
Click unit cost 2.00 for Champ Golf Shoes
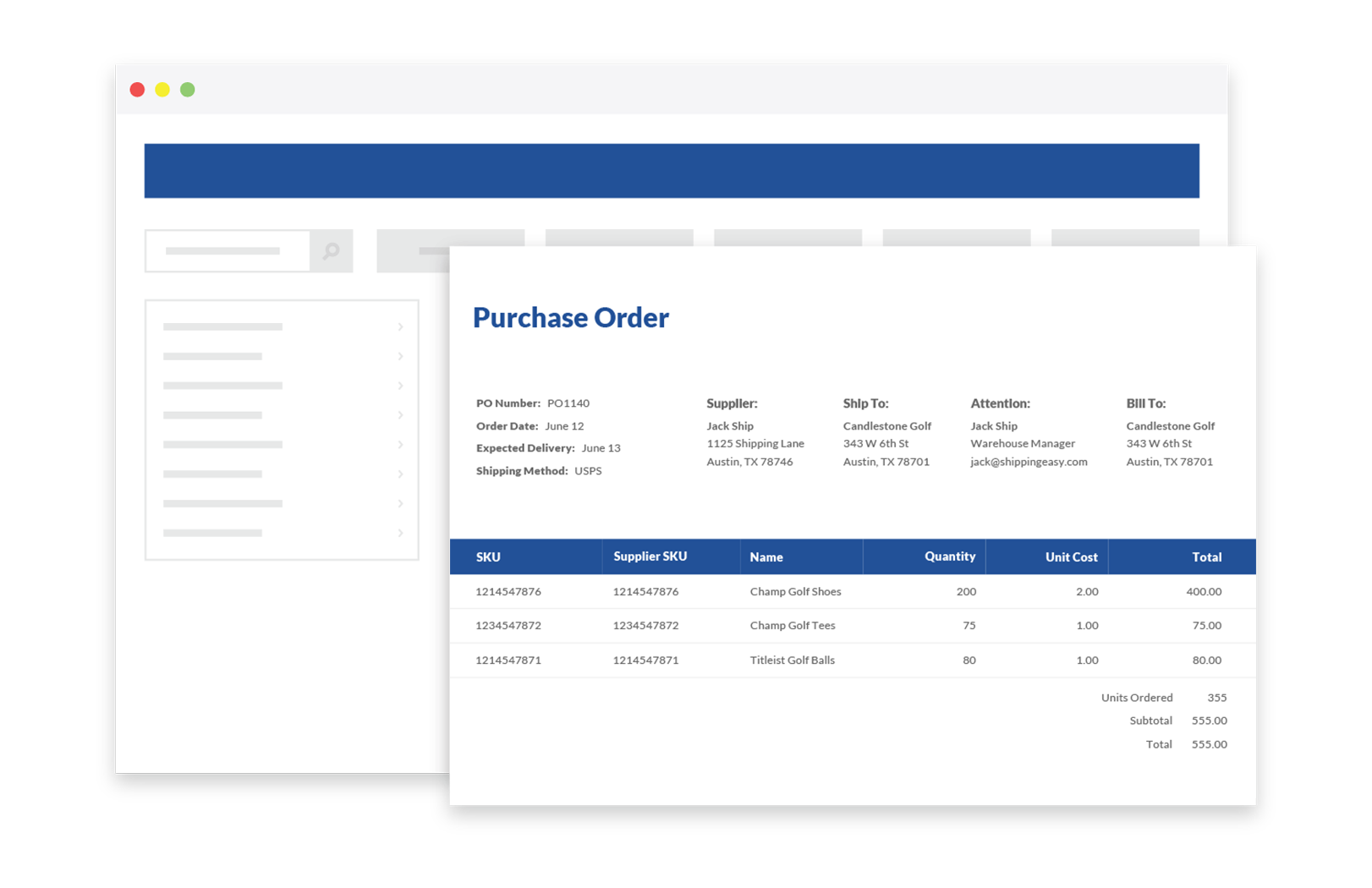tap(1087, 592)
